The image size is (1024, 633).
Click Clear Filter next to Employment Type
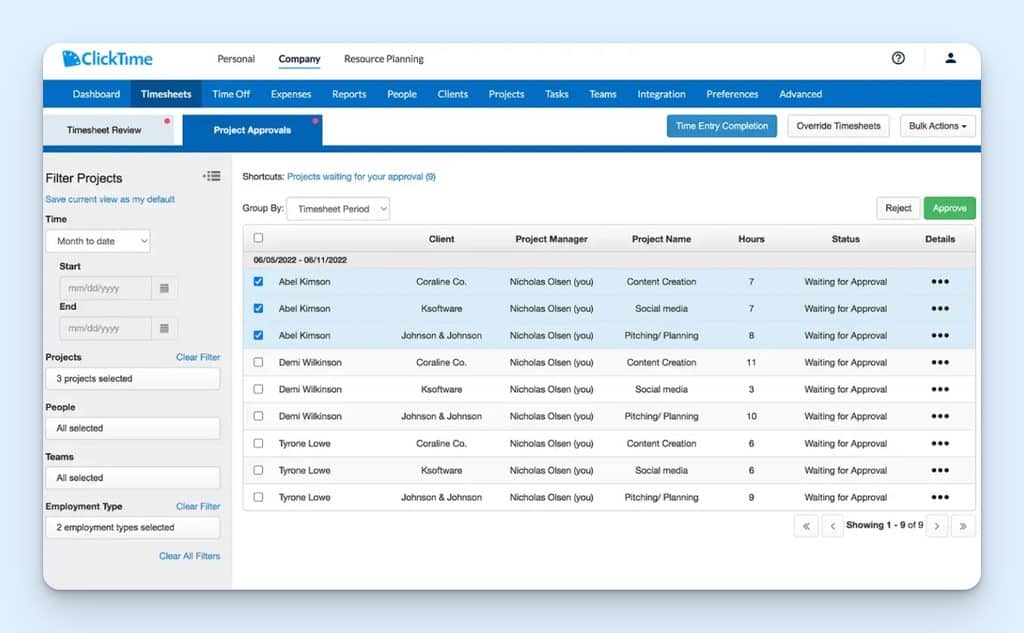pos(198,506)
